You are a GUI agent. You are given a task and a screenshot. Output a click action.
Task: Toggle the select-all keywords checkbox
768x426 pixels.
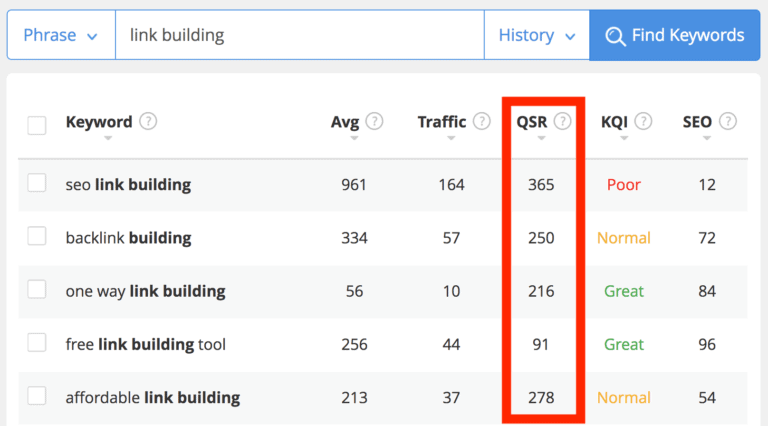tap(37, 125)
